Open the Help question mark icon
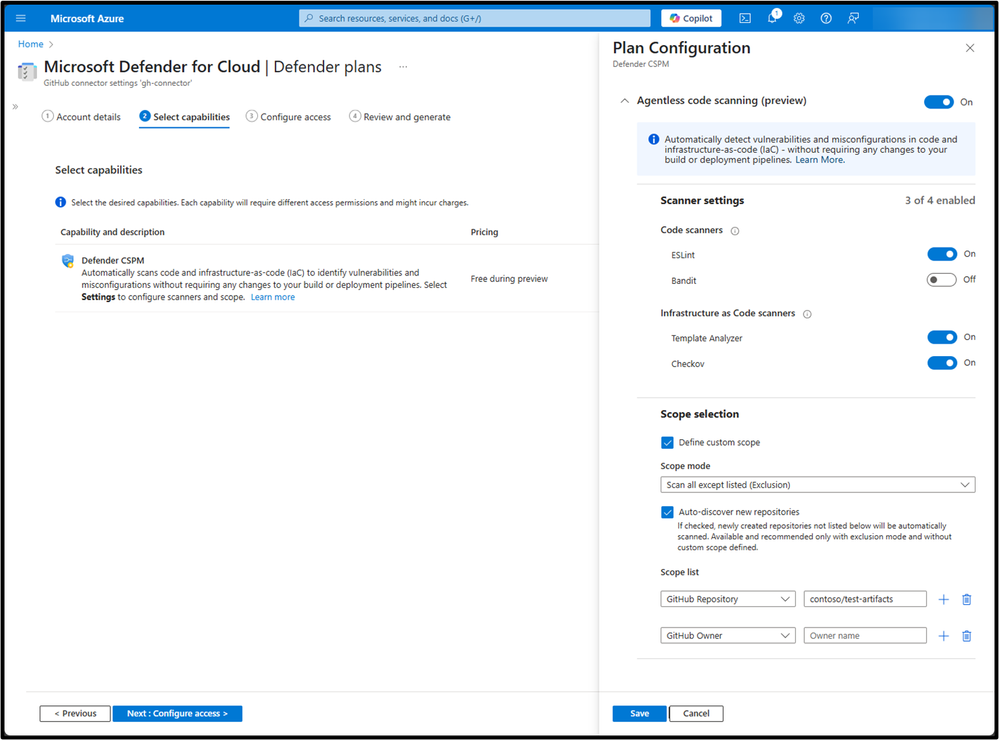 826,18
